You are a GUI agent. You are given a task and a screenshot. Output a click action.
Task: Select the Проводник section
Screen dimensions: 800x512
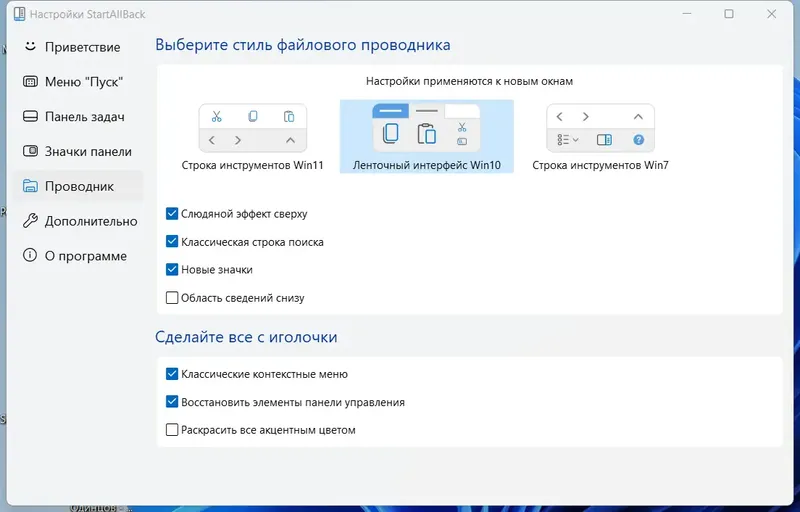(x=78, y=186)
